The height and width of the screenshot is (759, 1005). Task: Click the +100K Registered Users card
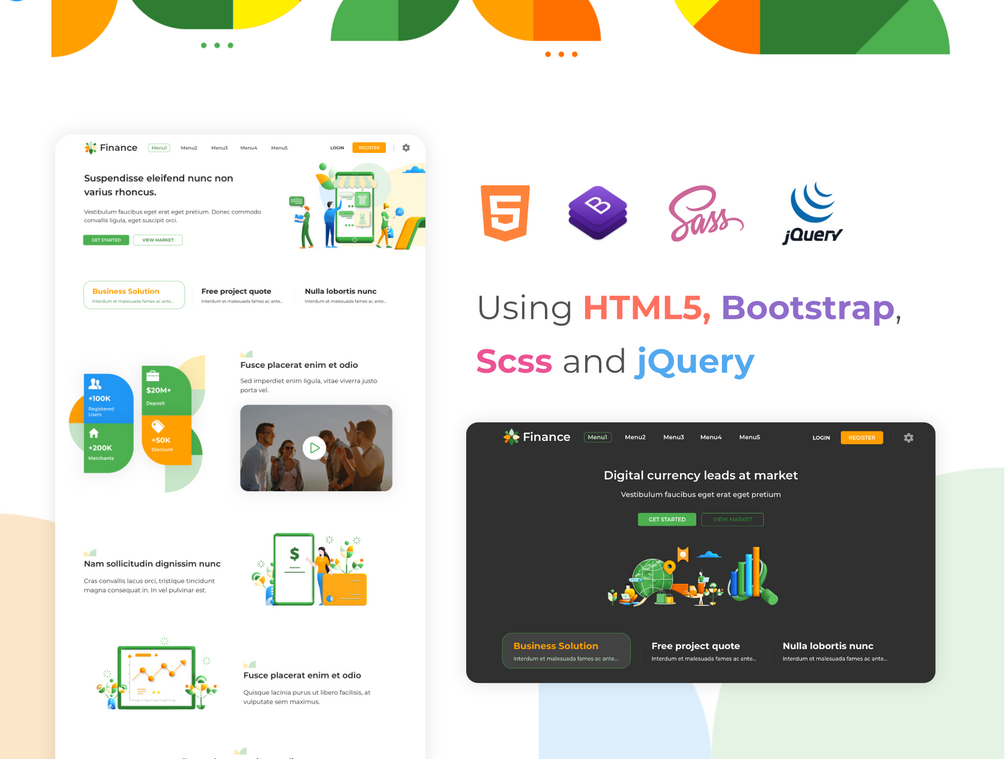point(108,398)
